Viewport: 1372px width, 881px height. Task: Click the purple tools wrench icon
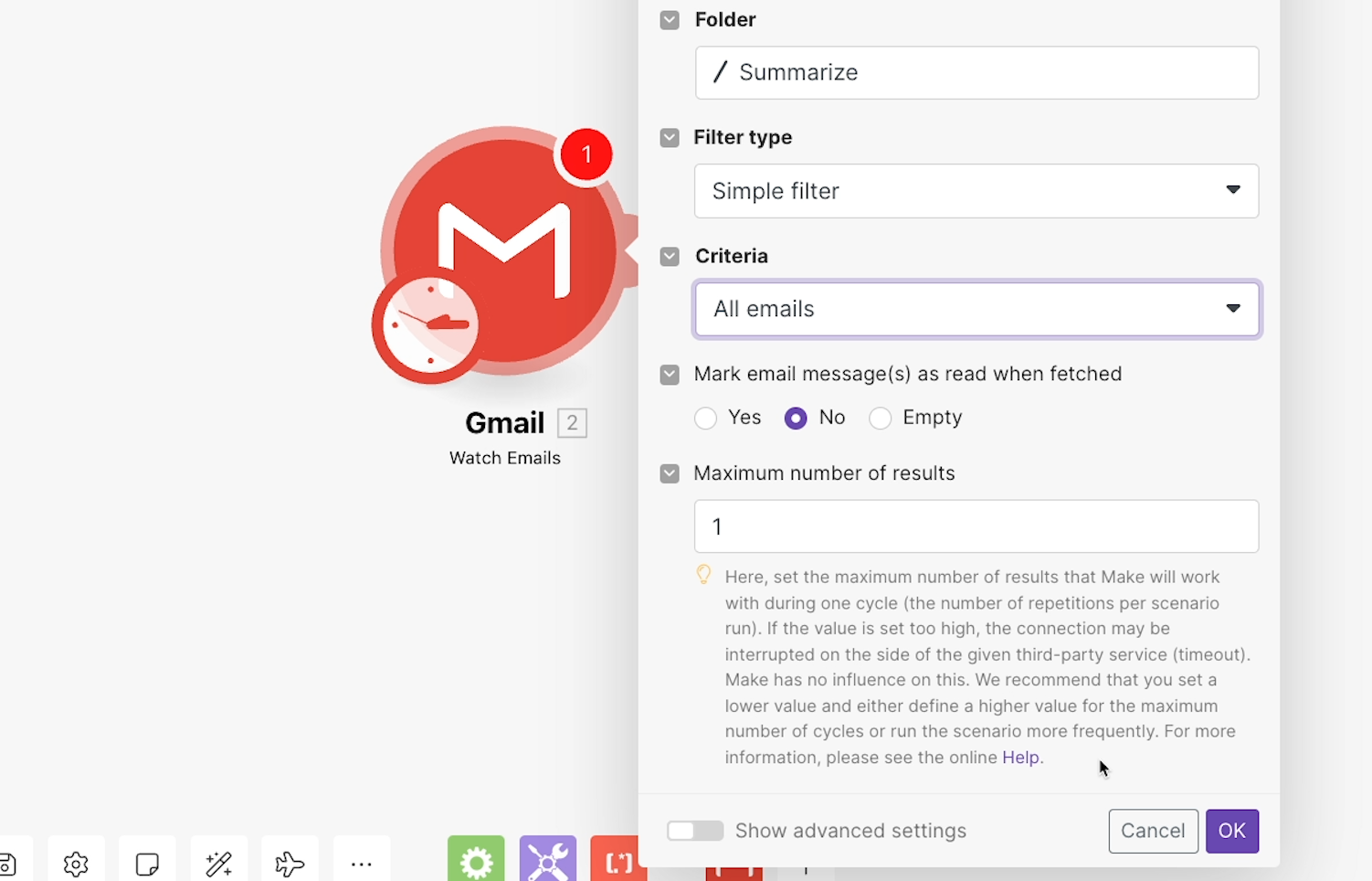coord(548,861)
